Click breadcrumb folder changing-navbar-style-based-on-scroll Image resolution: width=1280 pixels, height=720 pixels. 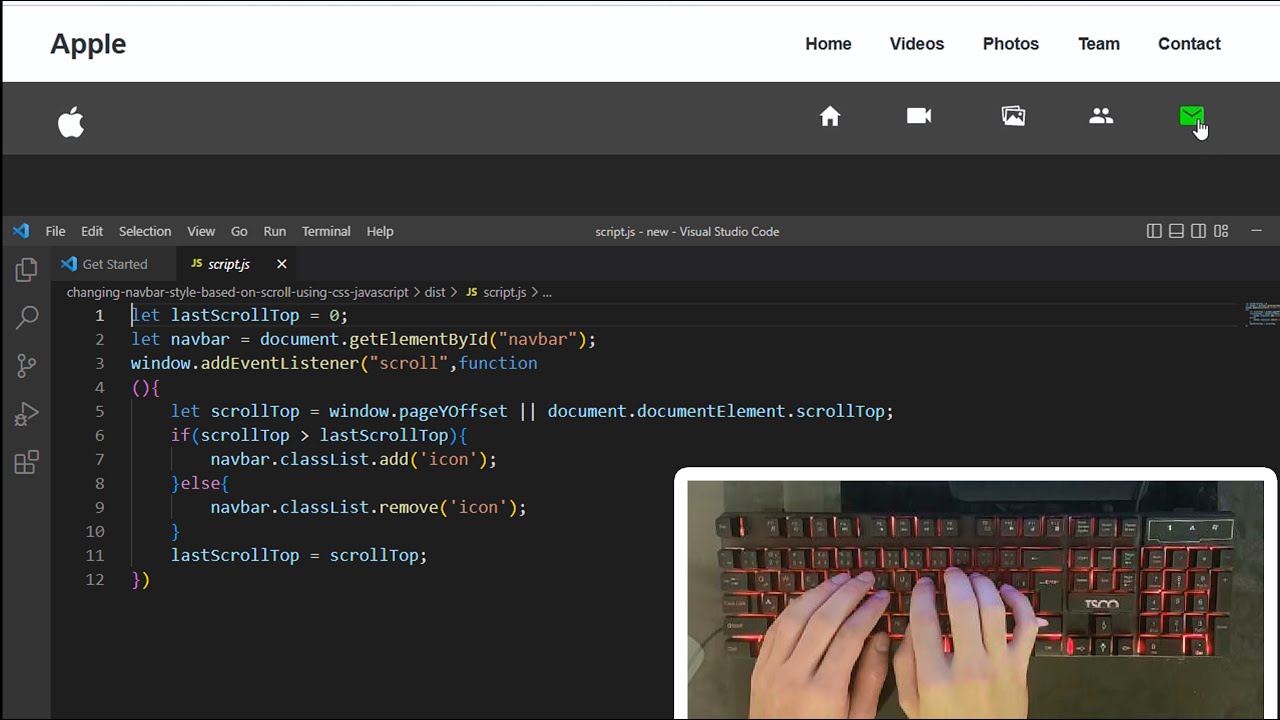click(237, 292)
